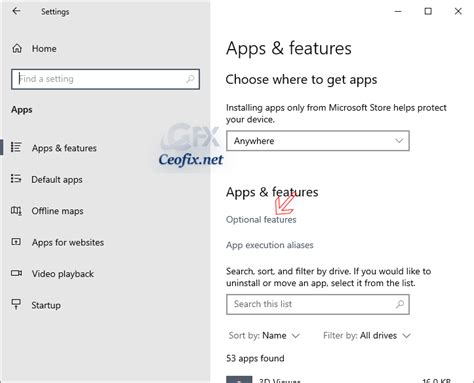Minimize the Settings window
474x383 pixels.
(398, 11)
